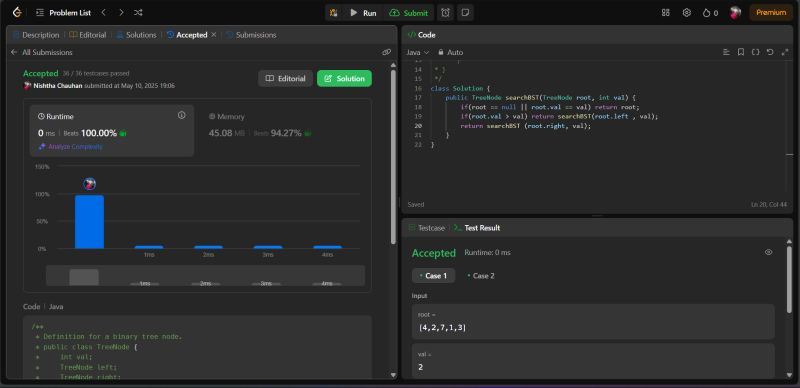Switch to the Description tab

click(36, 35)
